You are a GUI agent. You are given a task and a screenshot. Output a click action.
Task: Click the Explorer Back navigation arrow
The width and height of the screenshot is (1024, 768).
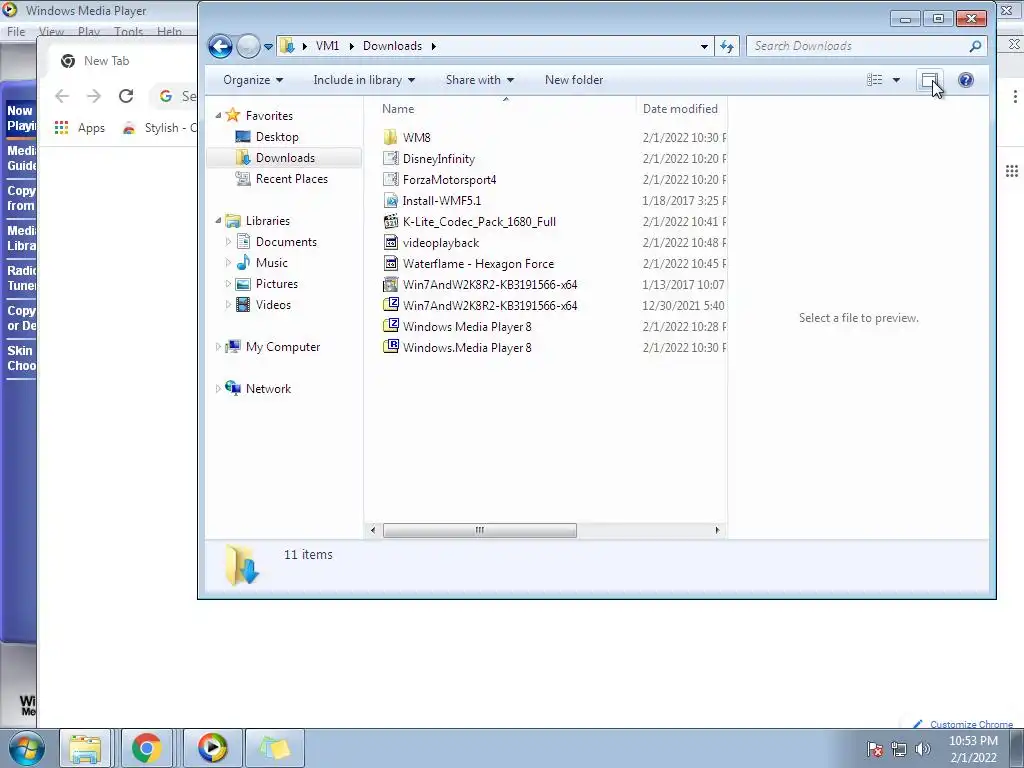(x=220, y=46)
